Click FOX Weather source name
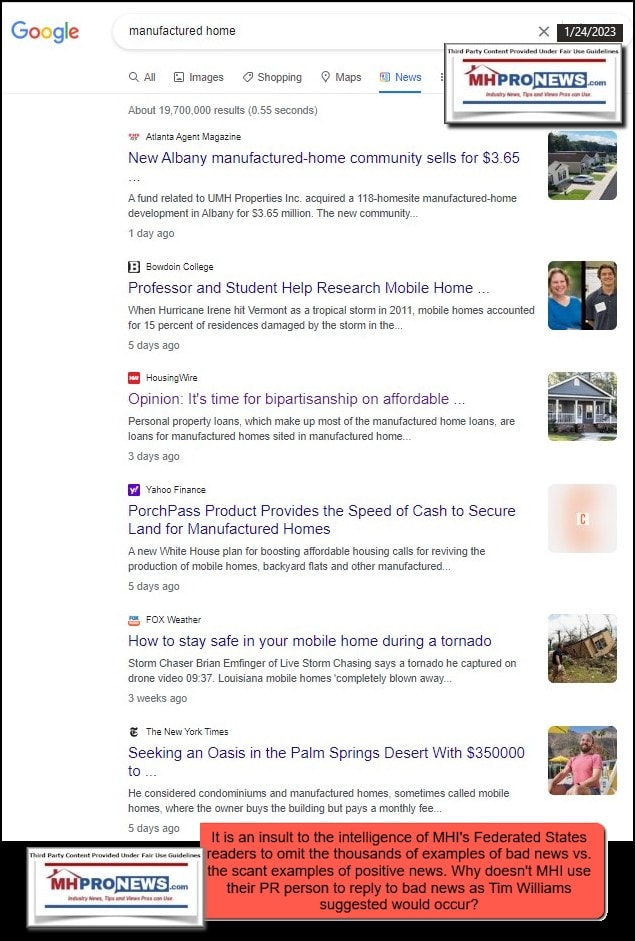Image resolution: width=635 pixels, height=941 pixels. [x=173, y=620]
